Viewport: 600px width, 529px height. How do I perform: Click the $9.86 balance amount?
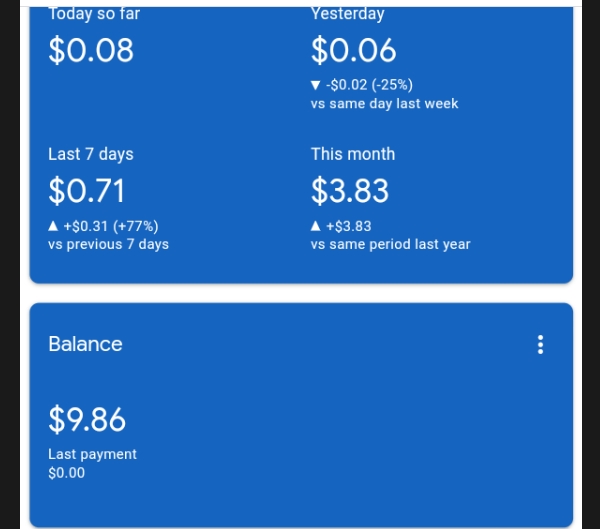click(87, 420)
